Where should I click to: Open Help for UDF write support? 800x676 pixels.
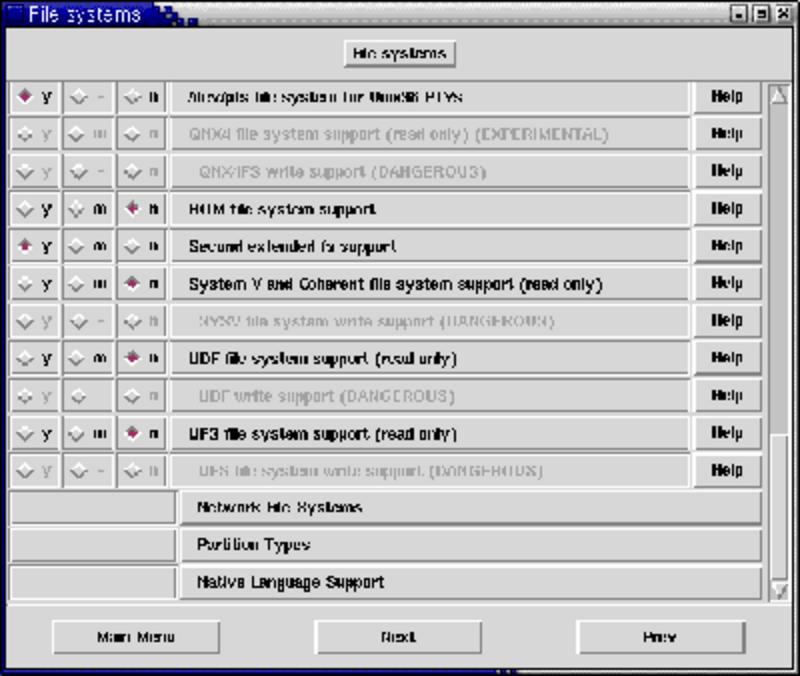[727, 396]
